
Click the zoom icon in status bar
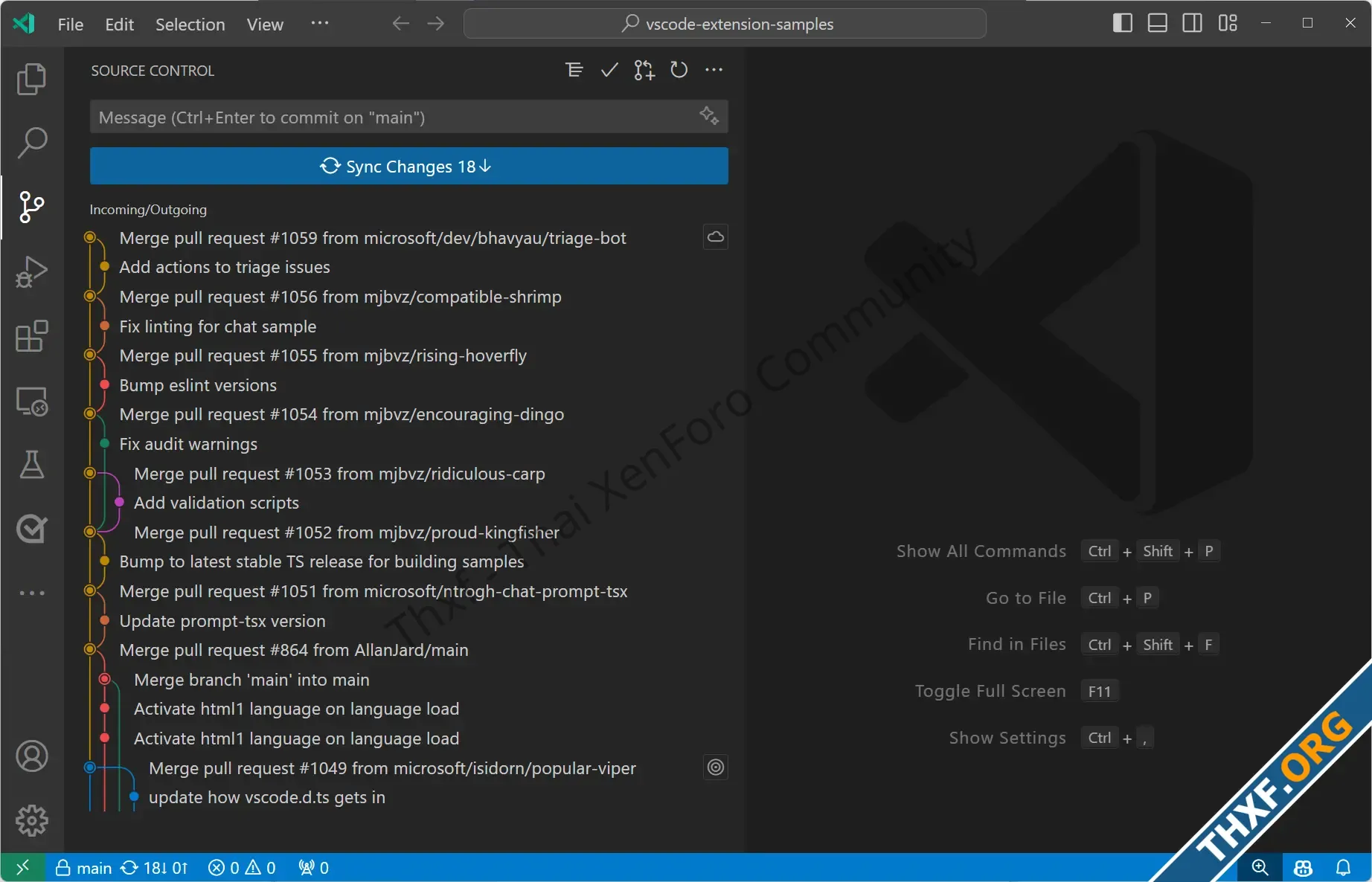coord(1259,867)
